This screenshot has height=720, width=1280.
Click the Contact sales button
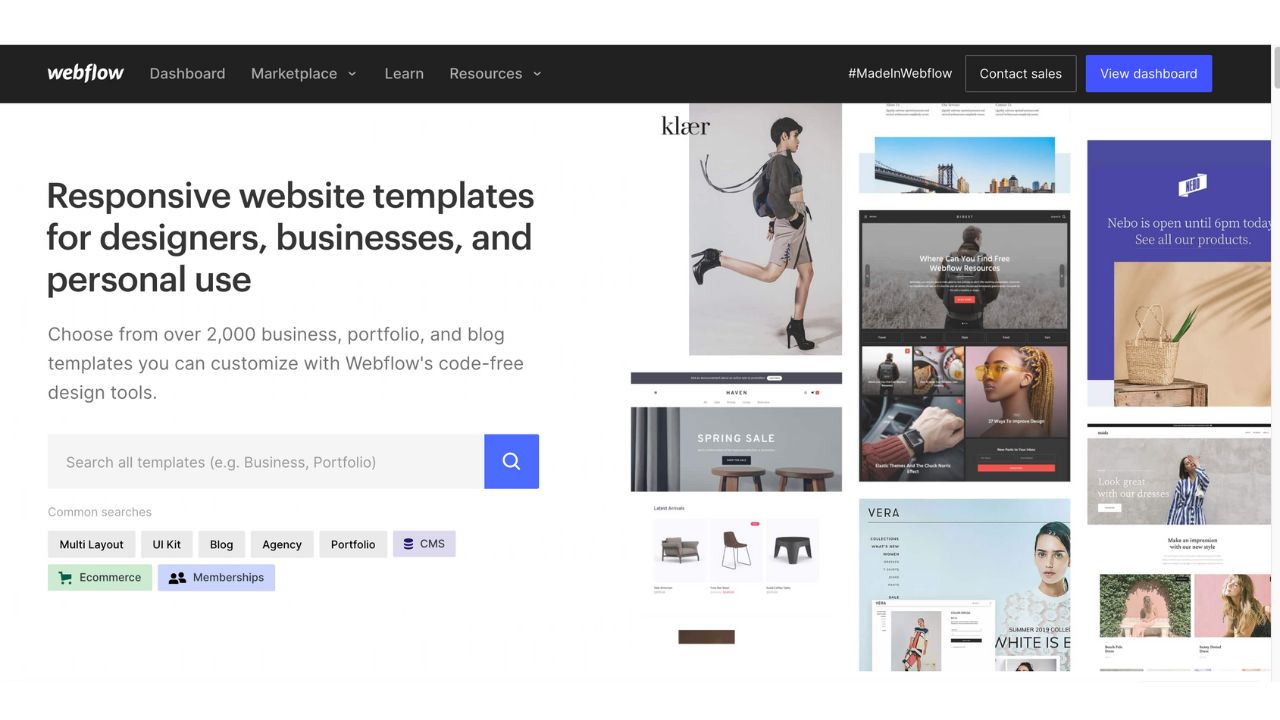[x=1020, y=73]
